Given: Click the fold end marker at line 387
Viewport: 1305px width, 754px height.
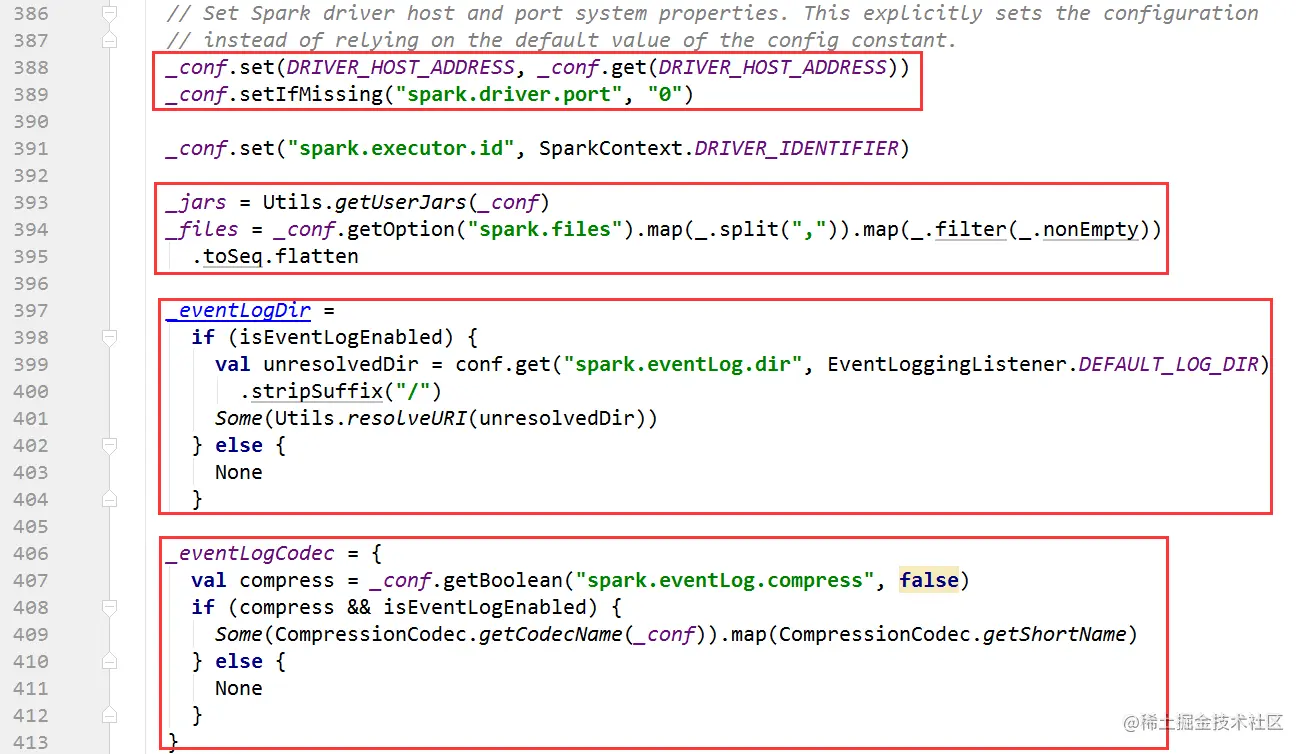Looking at the screenshot, I should [x=110, y=41].
